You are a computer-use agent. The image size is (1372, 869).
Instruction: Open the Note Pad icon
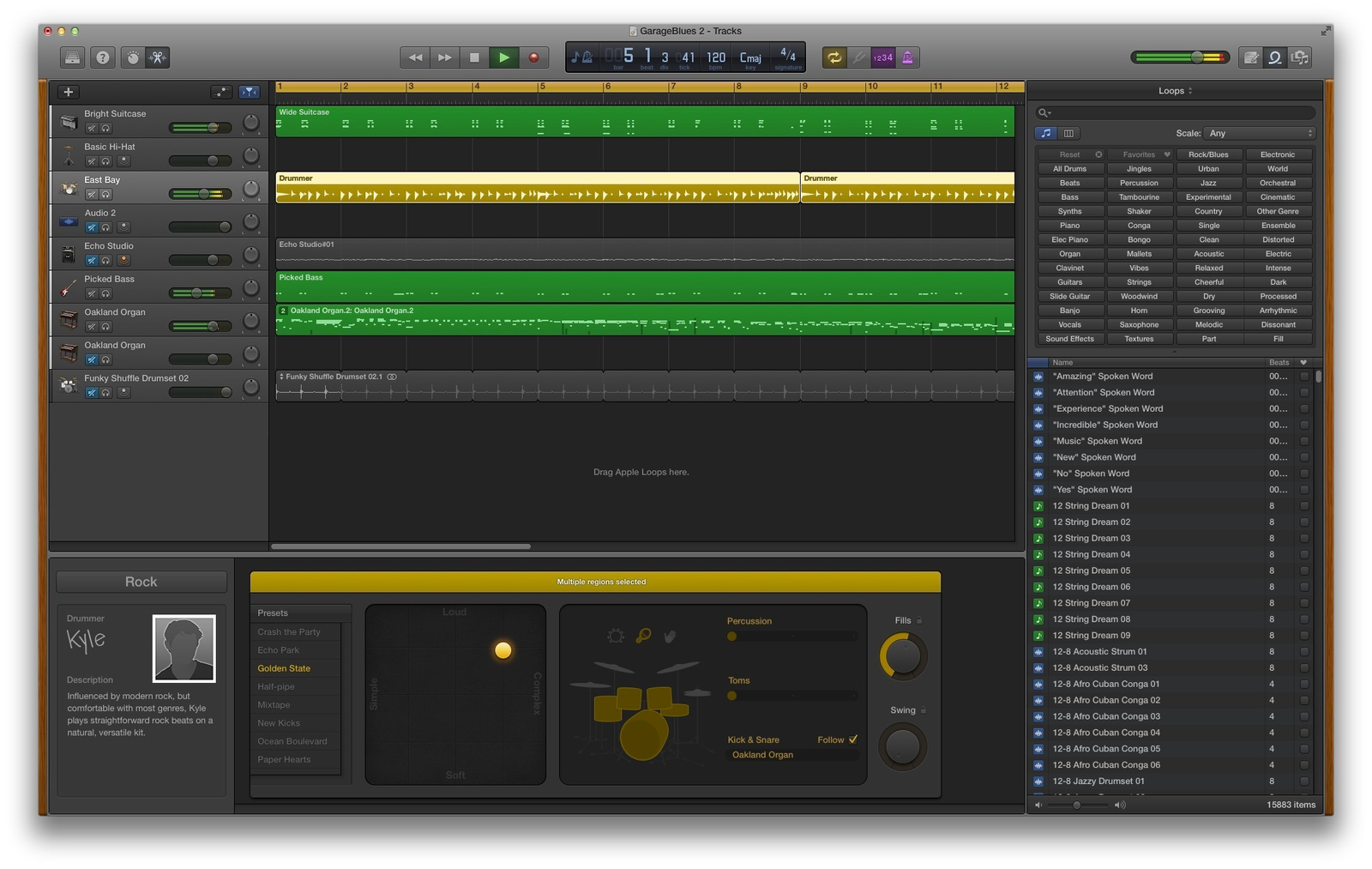[1250, 57]
